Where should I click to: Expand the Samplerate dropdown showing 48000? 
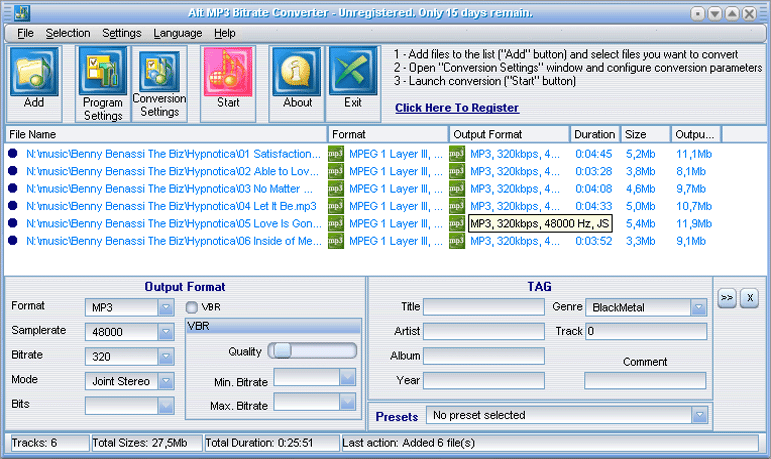(x=166, y=332)
